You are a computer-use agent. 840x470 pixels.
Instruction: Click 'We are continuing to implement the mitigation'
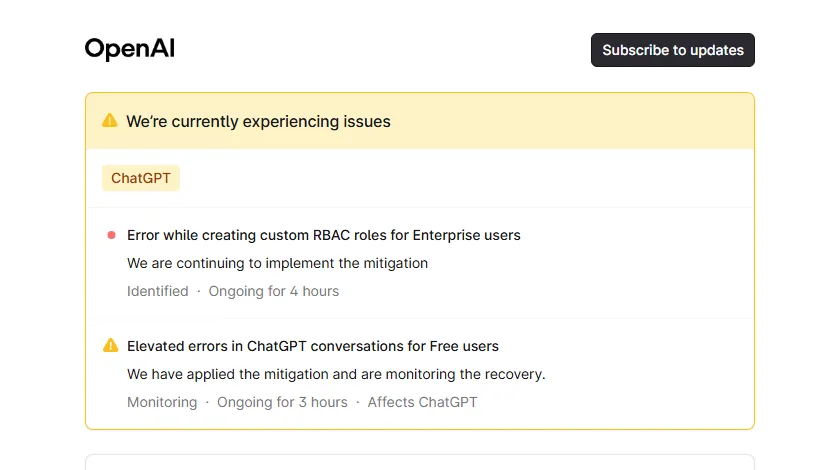point(278,263)
